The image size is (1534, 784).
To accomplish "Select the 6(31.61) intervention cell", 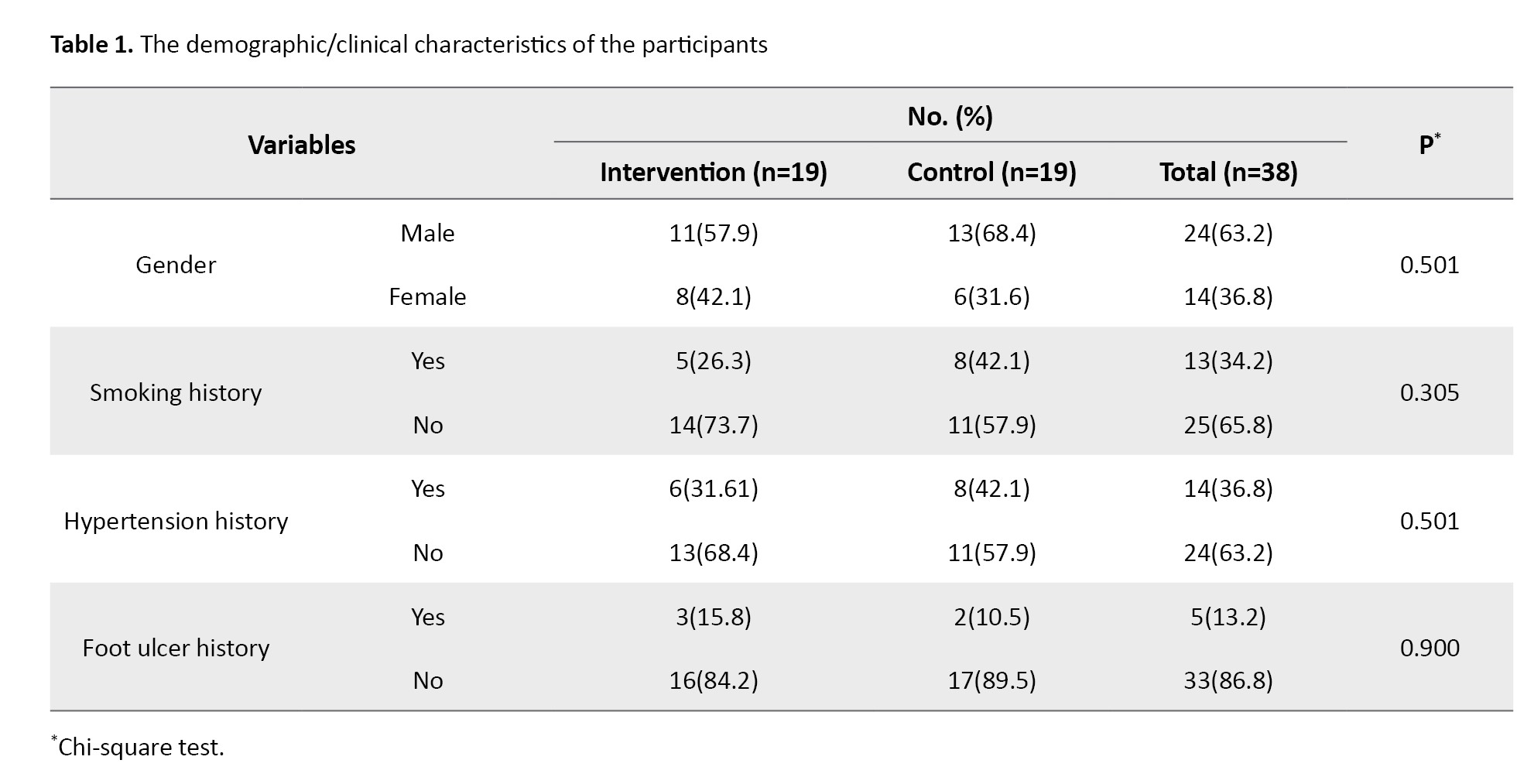I will pos(713,488).
